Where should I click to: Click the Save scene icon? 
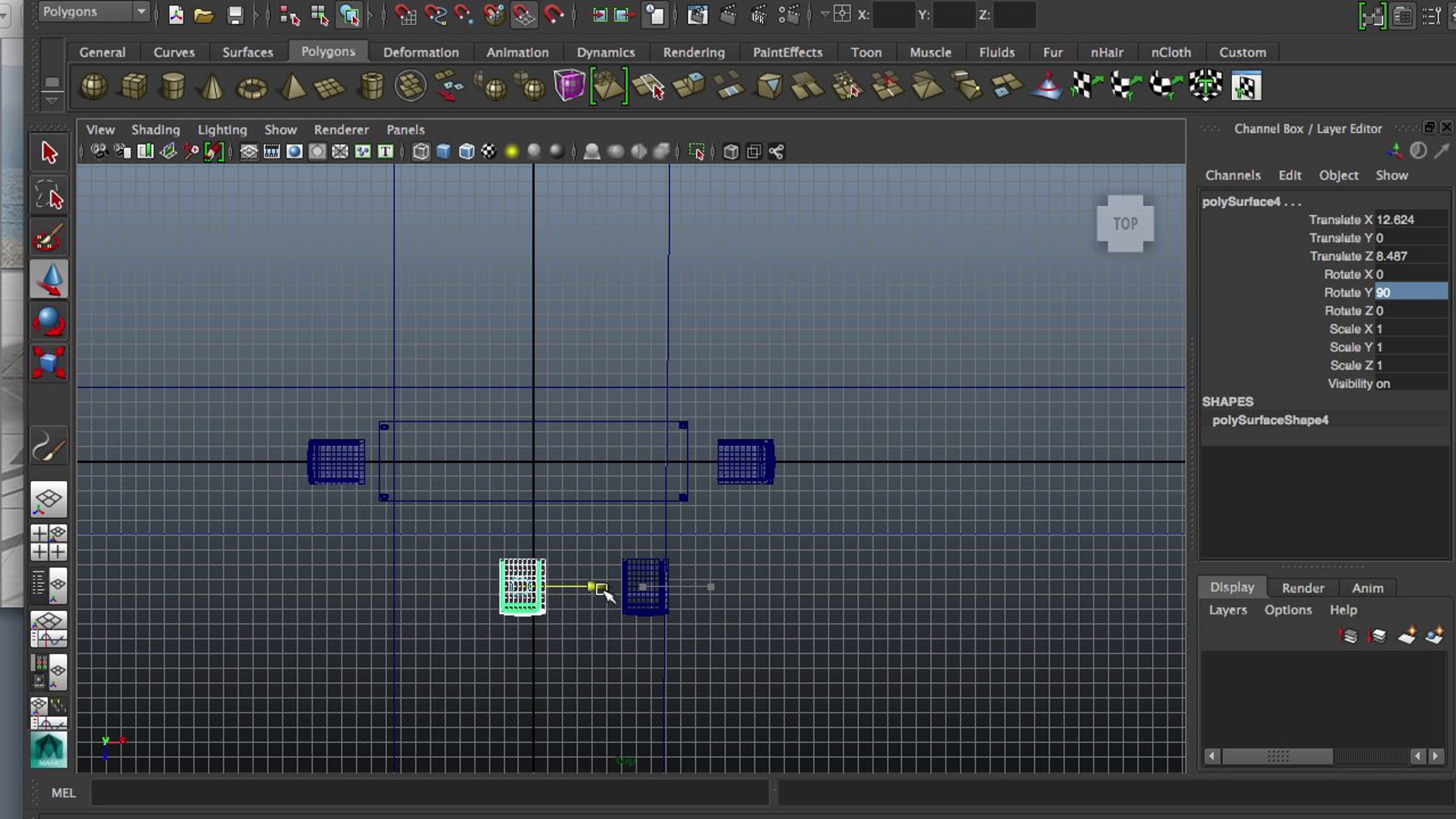point(235,15)
